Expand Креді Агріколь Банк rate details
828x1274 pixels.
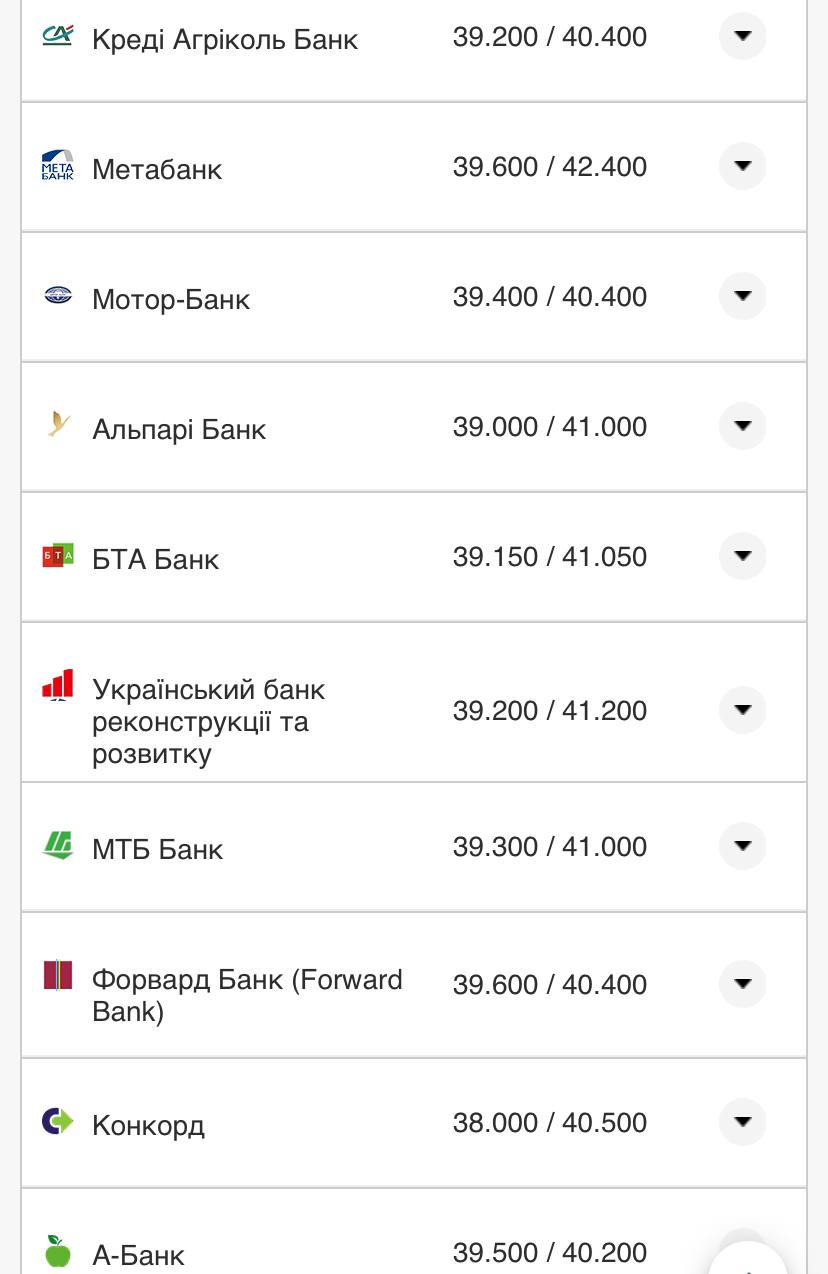(742, 36)
